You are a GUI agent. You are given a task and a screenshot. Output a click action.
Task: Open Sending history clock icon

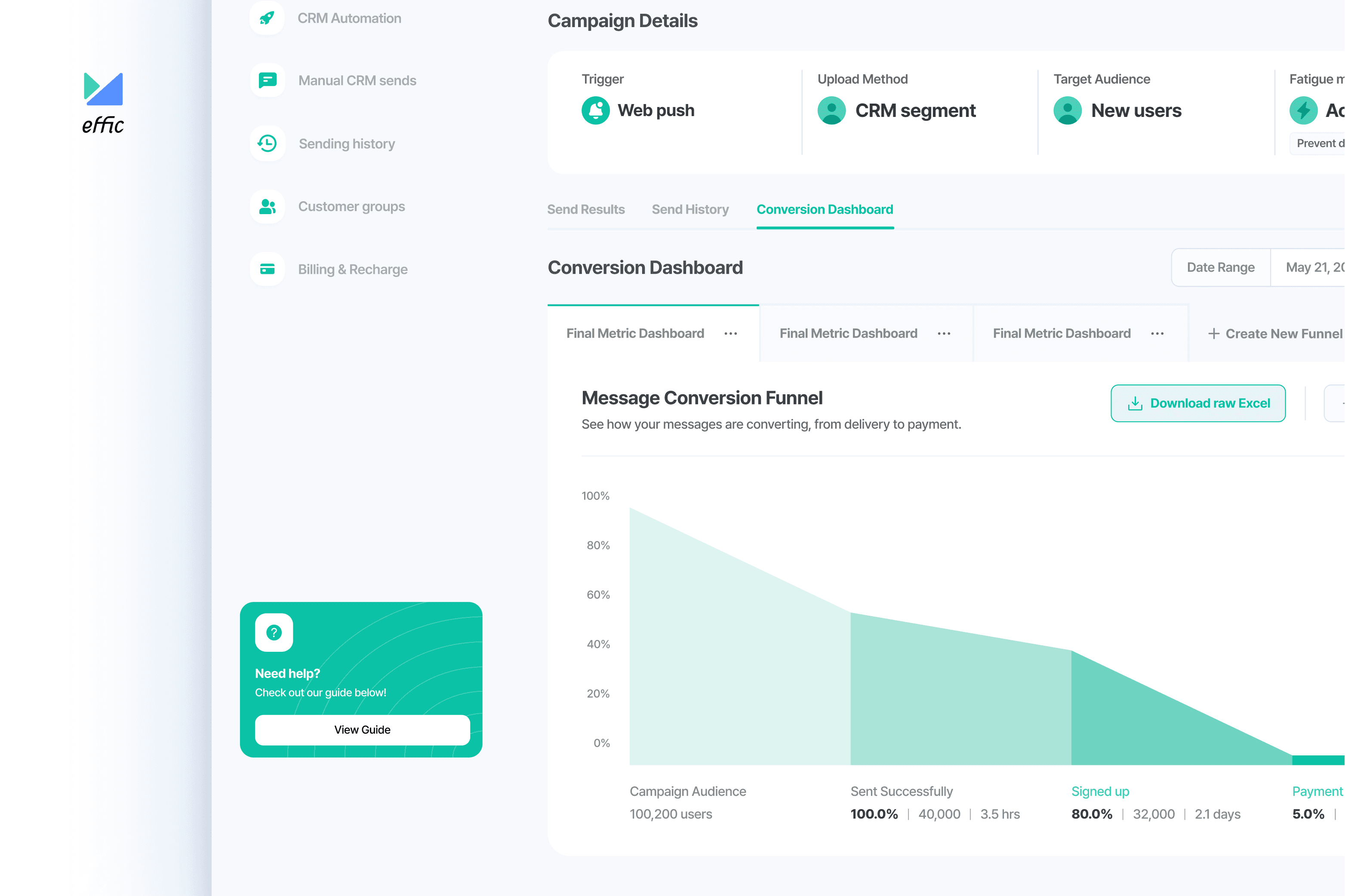[267, 144]
